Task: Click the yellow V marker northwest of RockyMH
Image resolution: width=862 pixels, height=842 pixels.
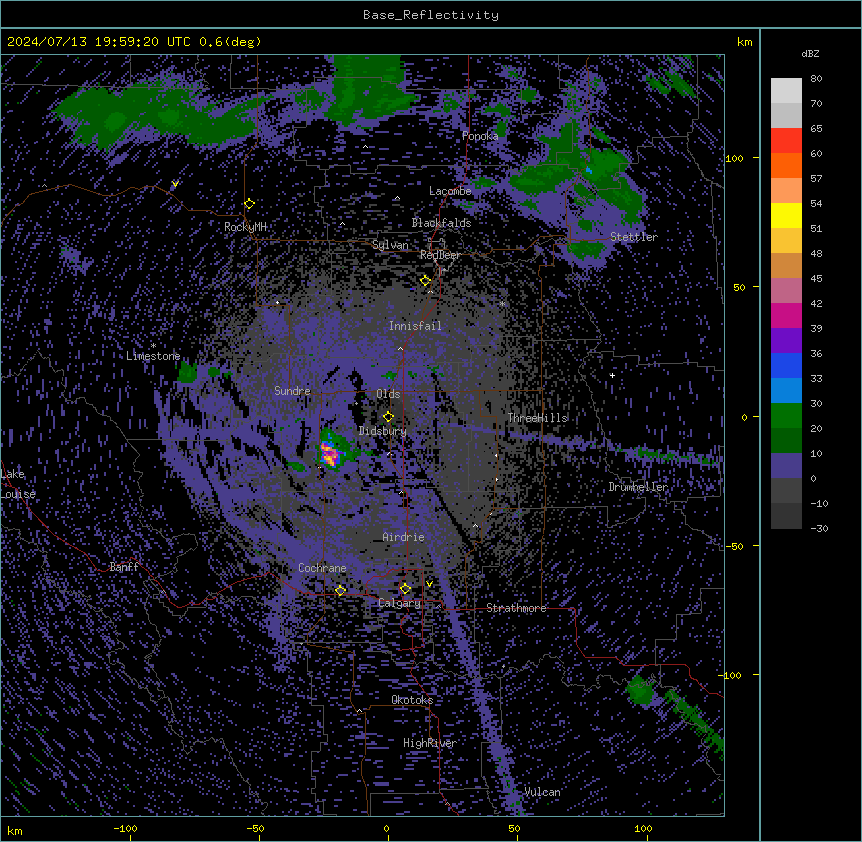Action: pyautogui.click(x=175, y=184)
